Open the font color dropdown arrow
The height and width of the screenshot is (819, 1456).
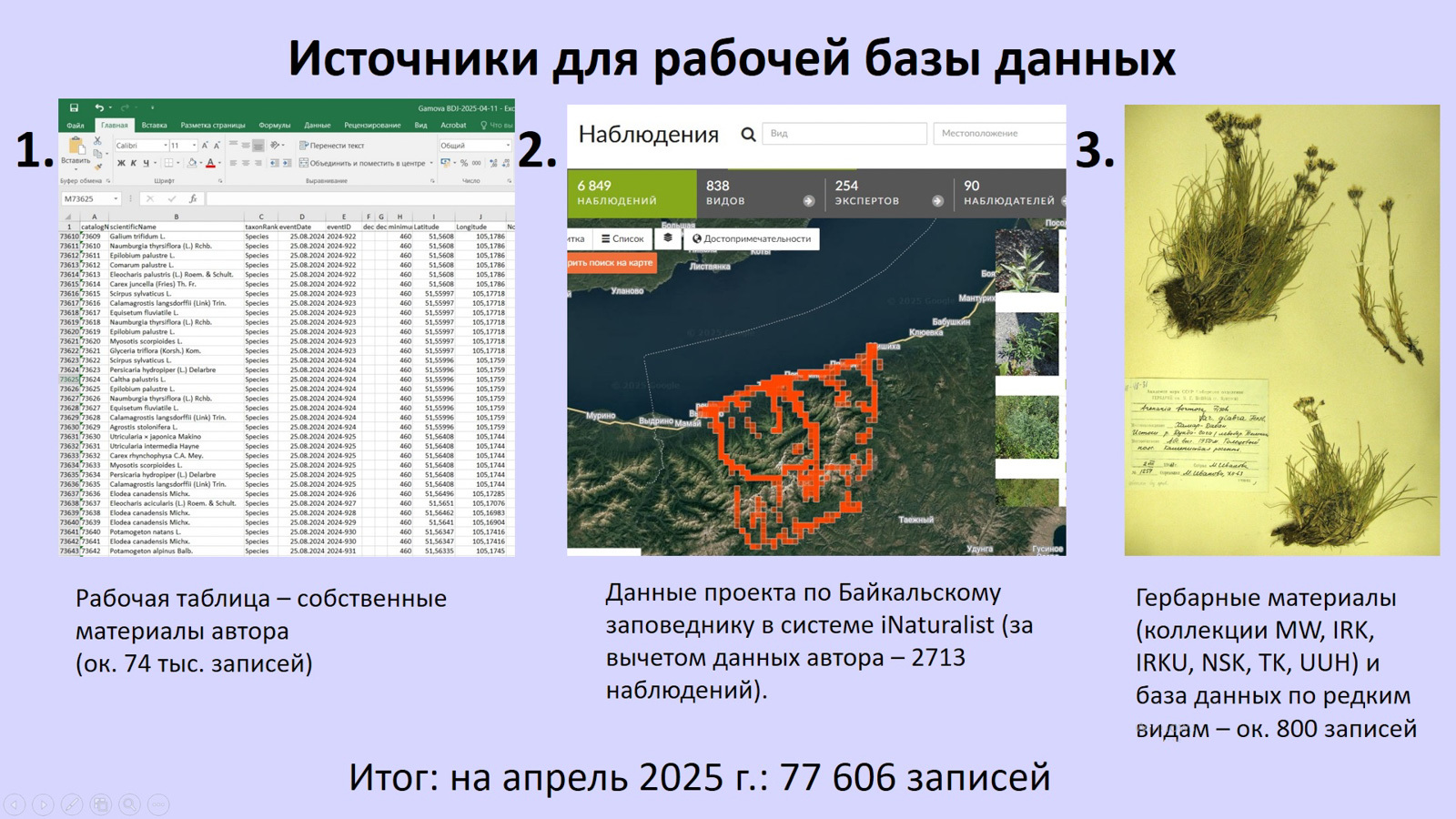pyautogui.click(x=219, y=164)
